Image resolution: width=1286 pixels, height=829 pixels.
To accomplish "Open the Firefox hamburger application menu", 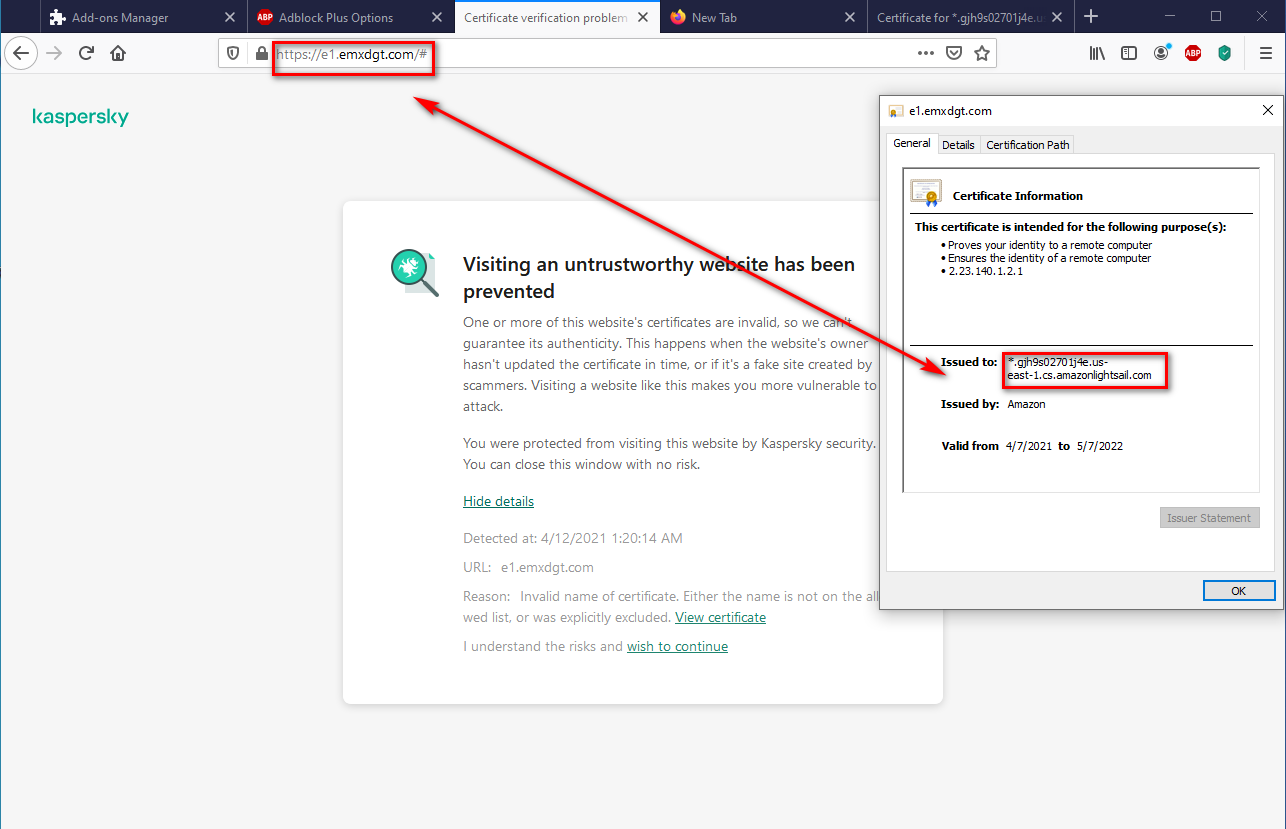I will coord(1265,54).
